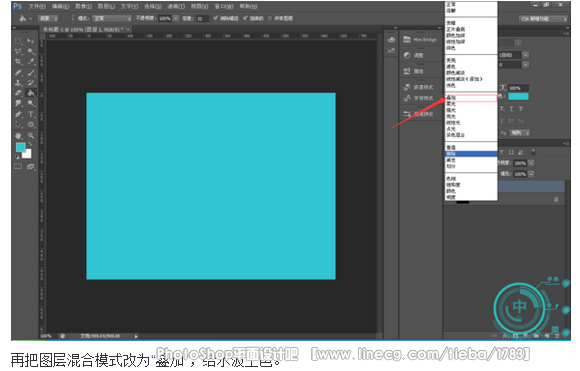Select the Zoom tool

tap(31, 136)
